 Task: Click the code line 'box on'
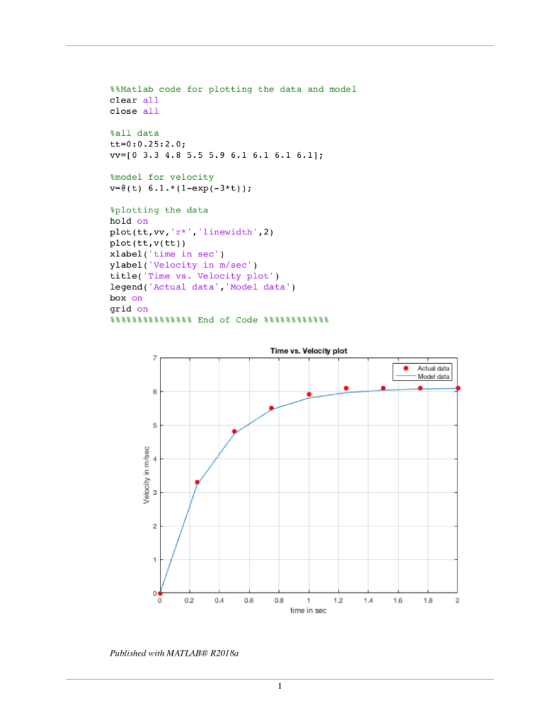126,298
